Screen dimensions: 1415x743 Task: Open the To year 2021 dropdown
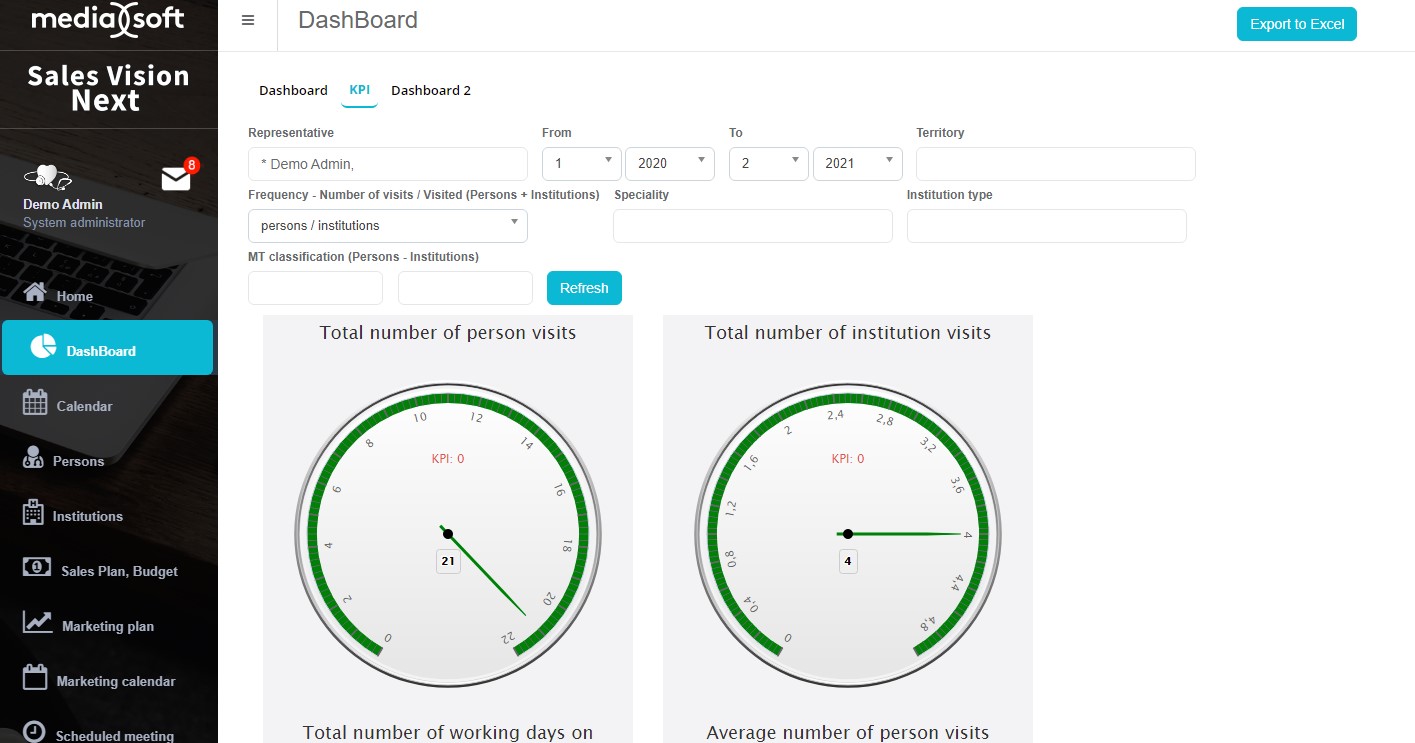pos(857,164)
